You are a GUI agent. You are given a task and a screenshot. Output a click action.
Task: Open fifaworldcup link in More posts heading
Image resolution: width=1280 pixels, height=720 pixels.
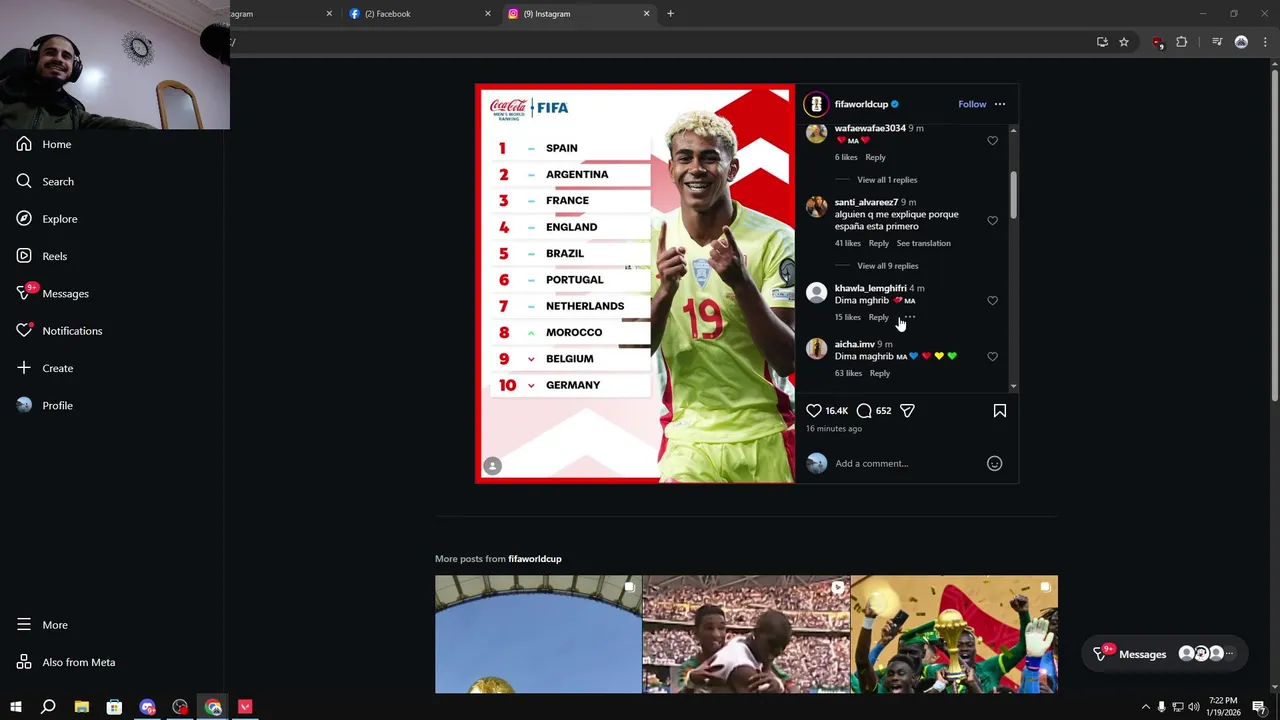click(x=535, y=559)
